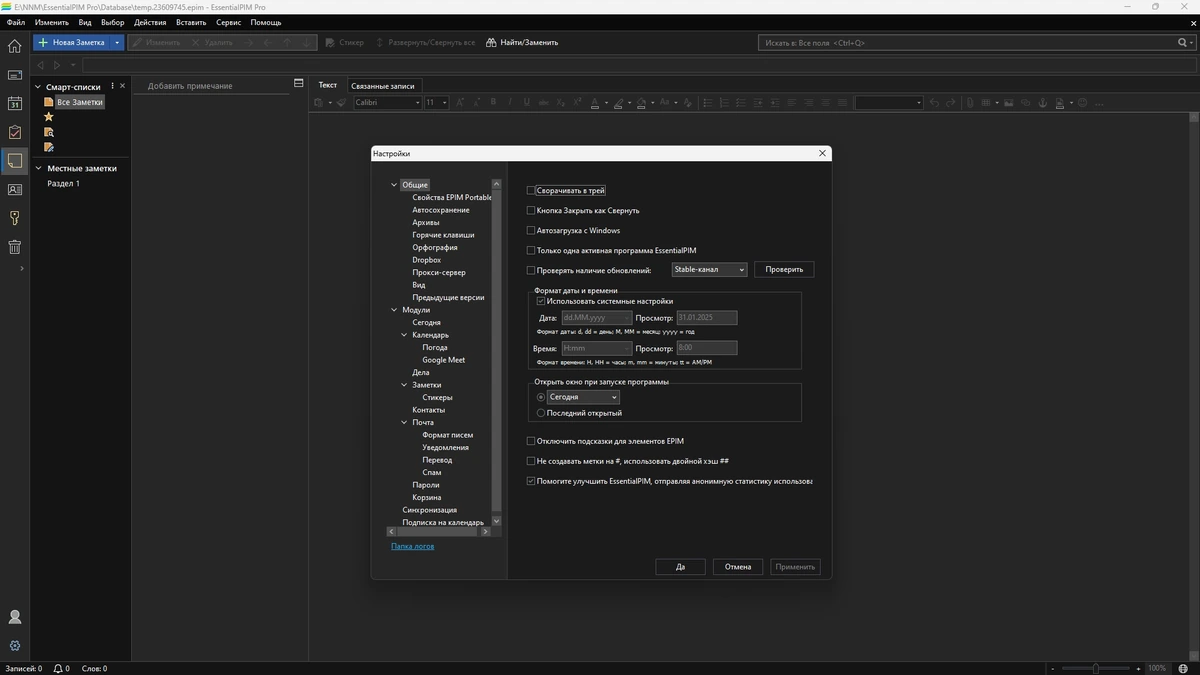This screenshot has width=1200, height=675.
Task: Open the Сервис menu
Action: pos(228,22)
